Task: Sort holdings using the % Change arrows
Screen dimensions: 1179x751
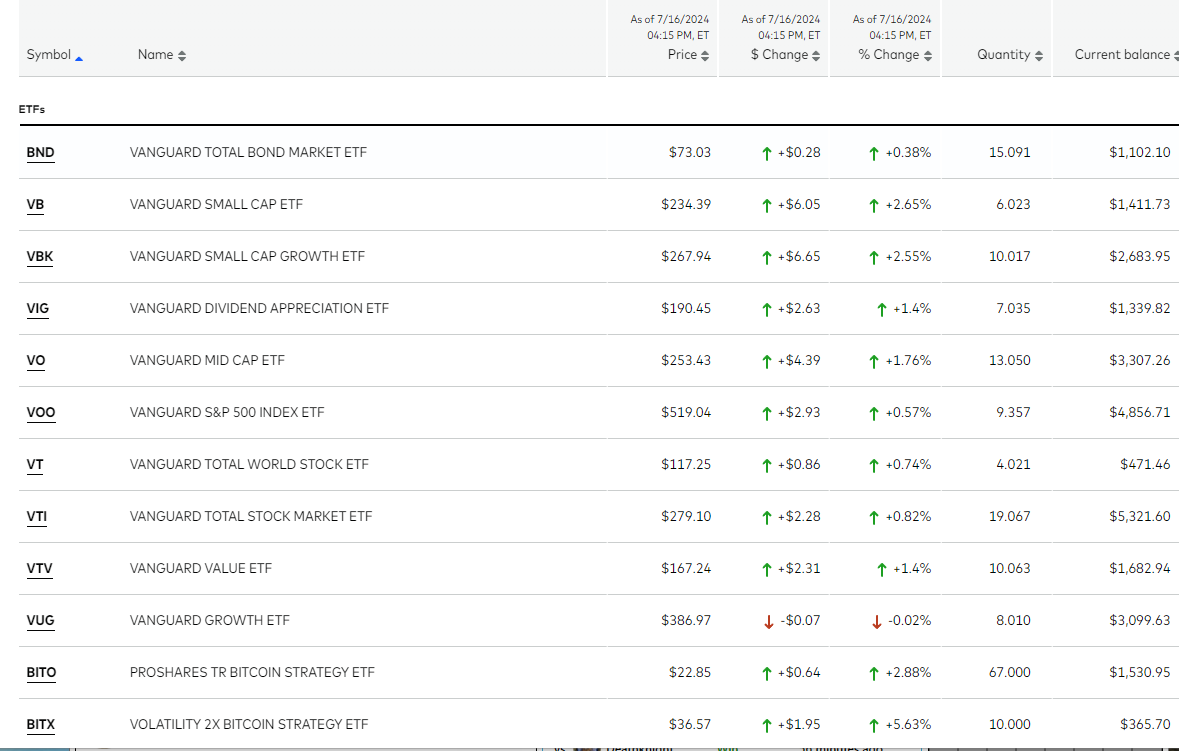Action: 928,56
